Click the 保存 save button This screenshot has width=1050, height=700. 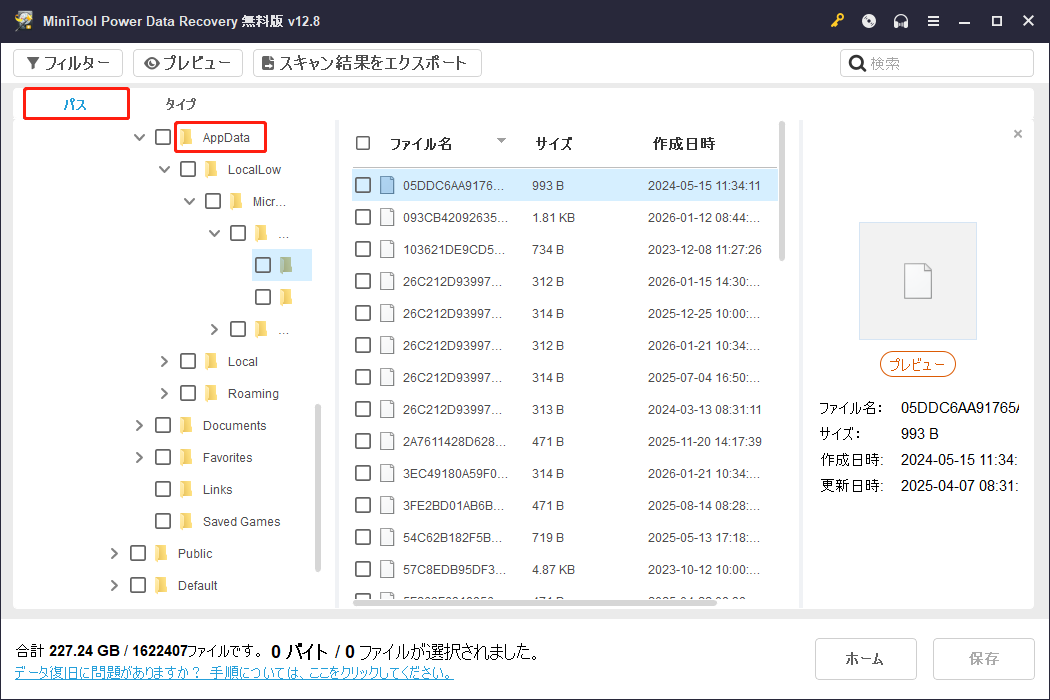[x=983, y=658]
